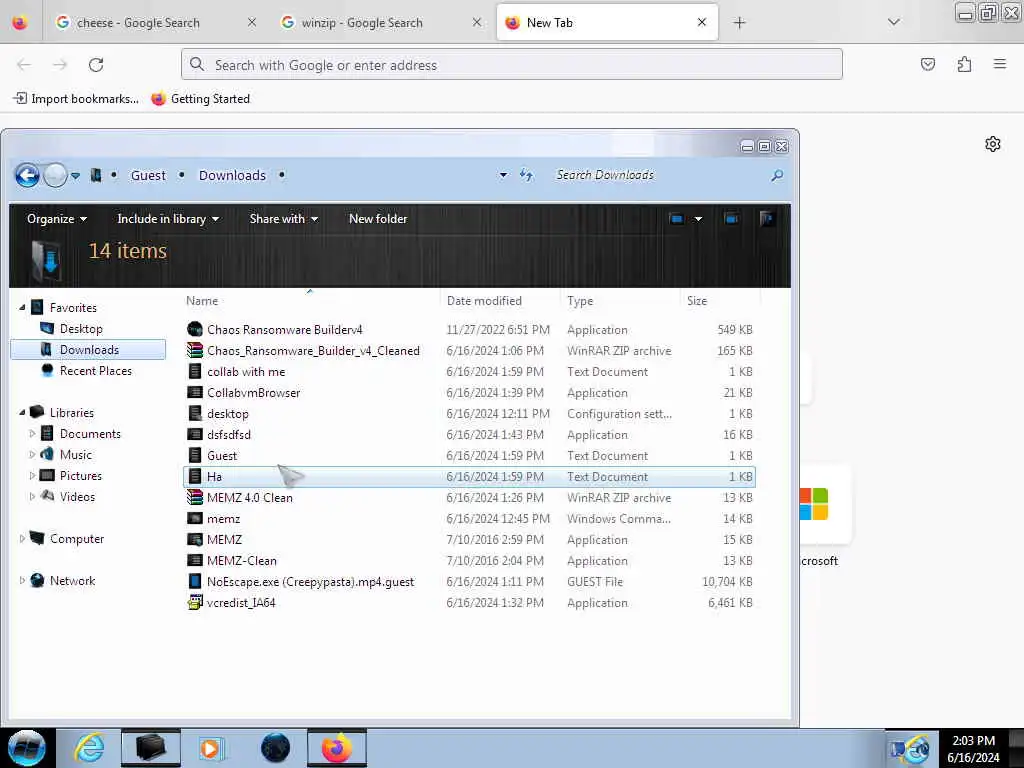Expand the Music library node
Viewport: 1024px width, 768px height.
click(x=32, y=455)
